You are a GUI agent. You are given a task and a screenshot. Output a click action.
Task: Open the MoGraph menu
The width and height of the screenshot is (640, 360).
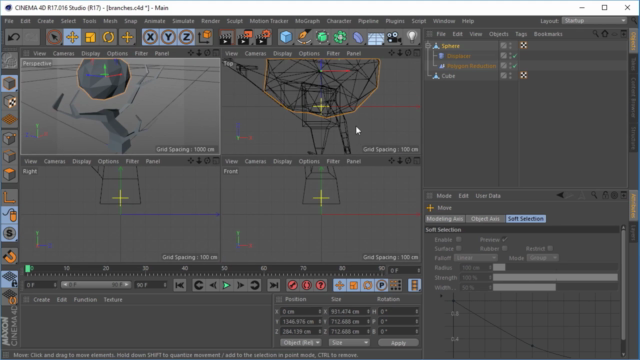[307, 21]
